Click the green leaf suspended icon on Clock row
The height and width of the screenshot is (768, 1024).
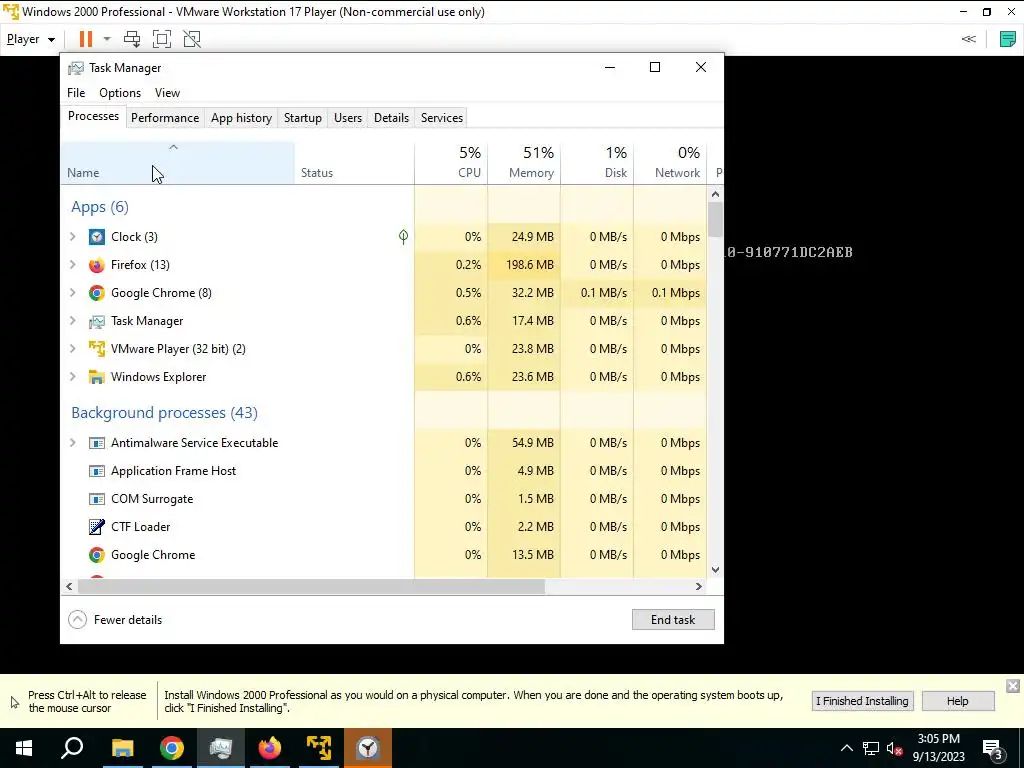[x=404, y=236]
